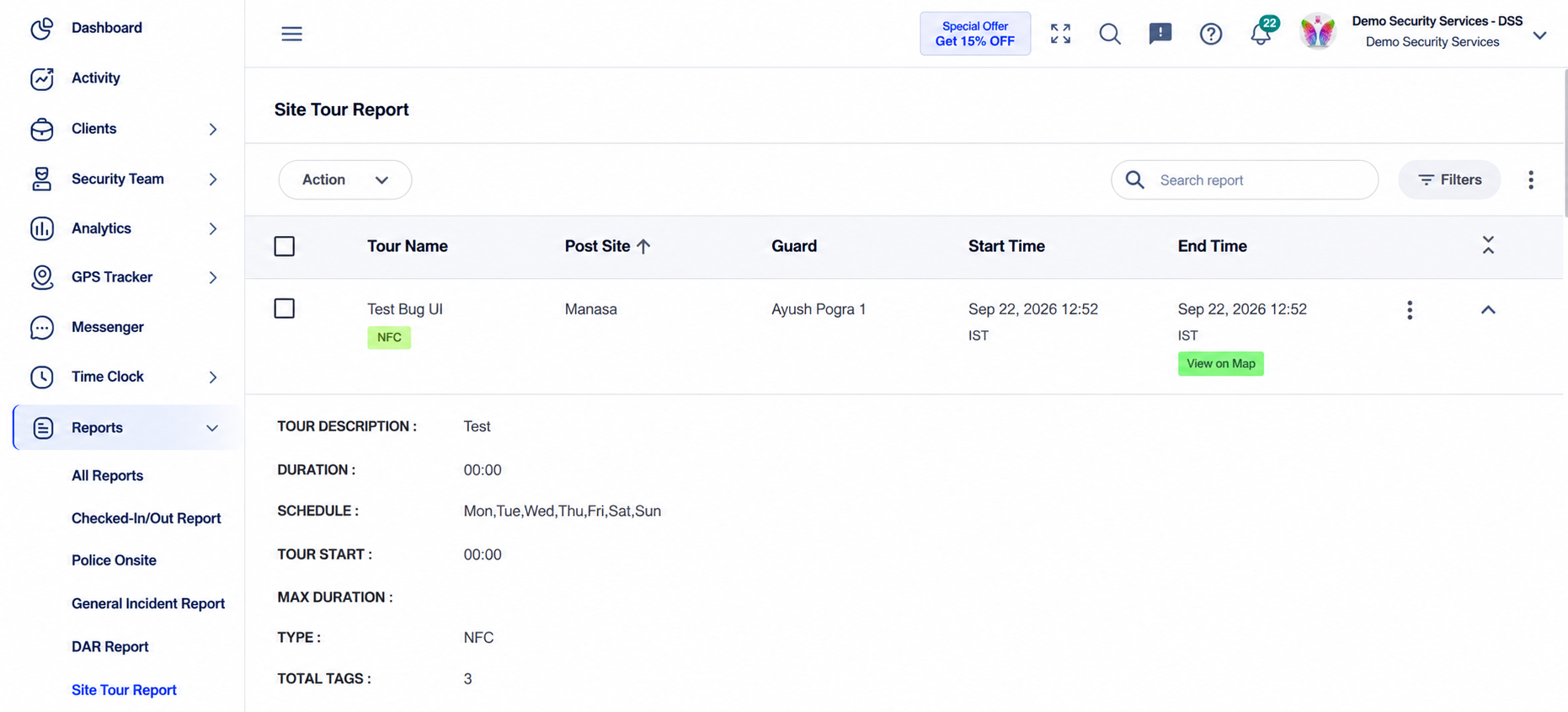
Task: Click the GPS Tracker pin icon
Action: [x=42, y=277]
